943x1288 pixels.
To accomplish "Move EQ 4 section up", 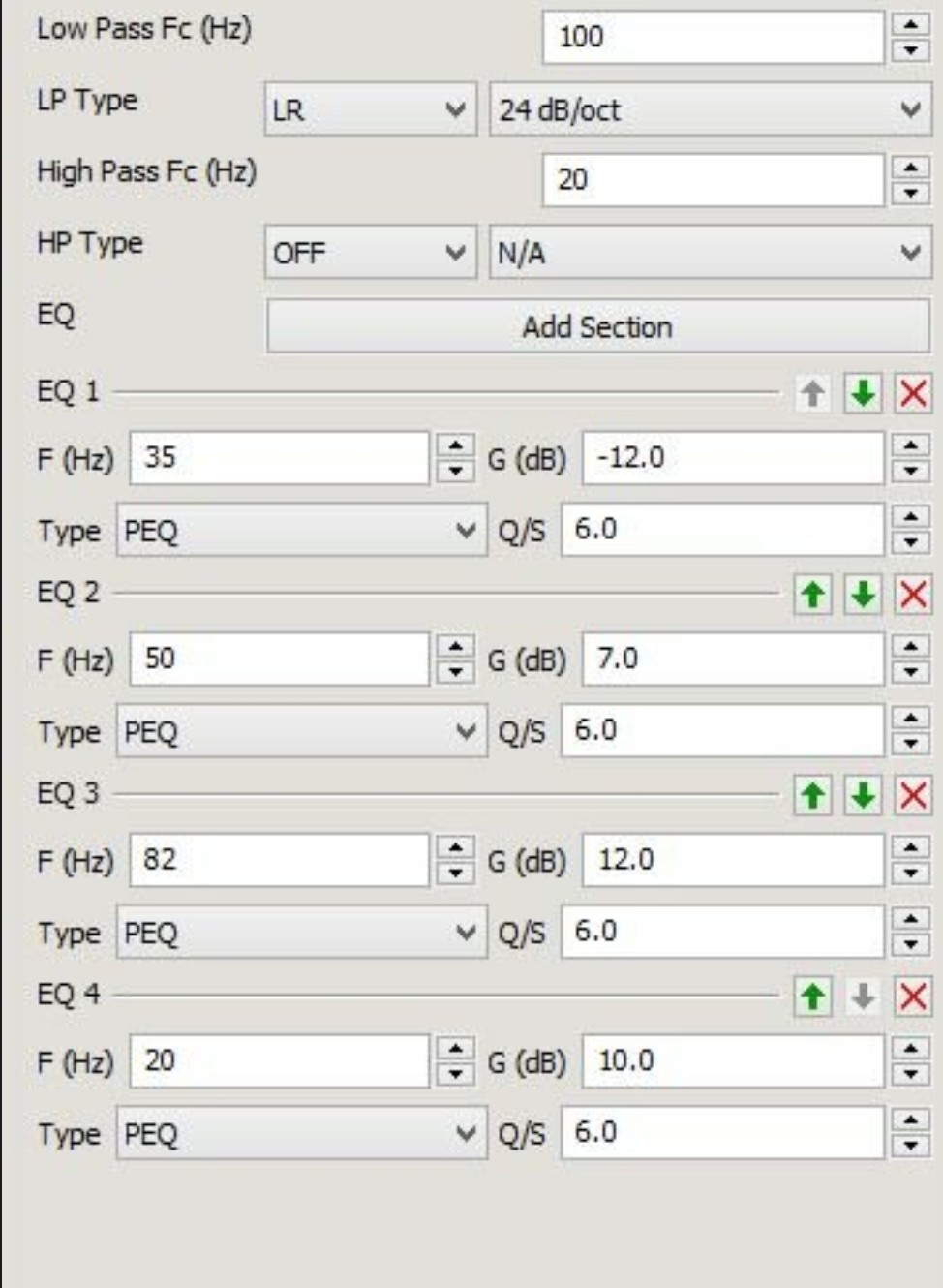I will [813, 997].
